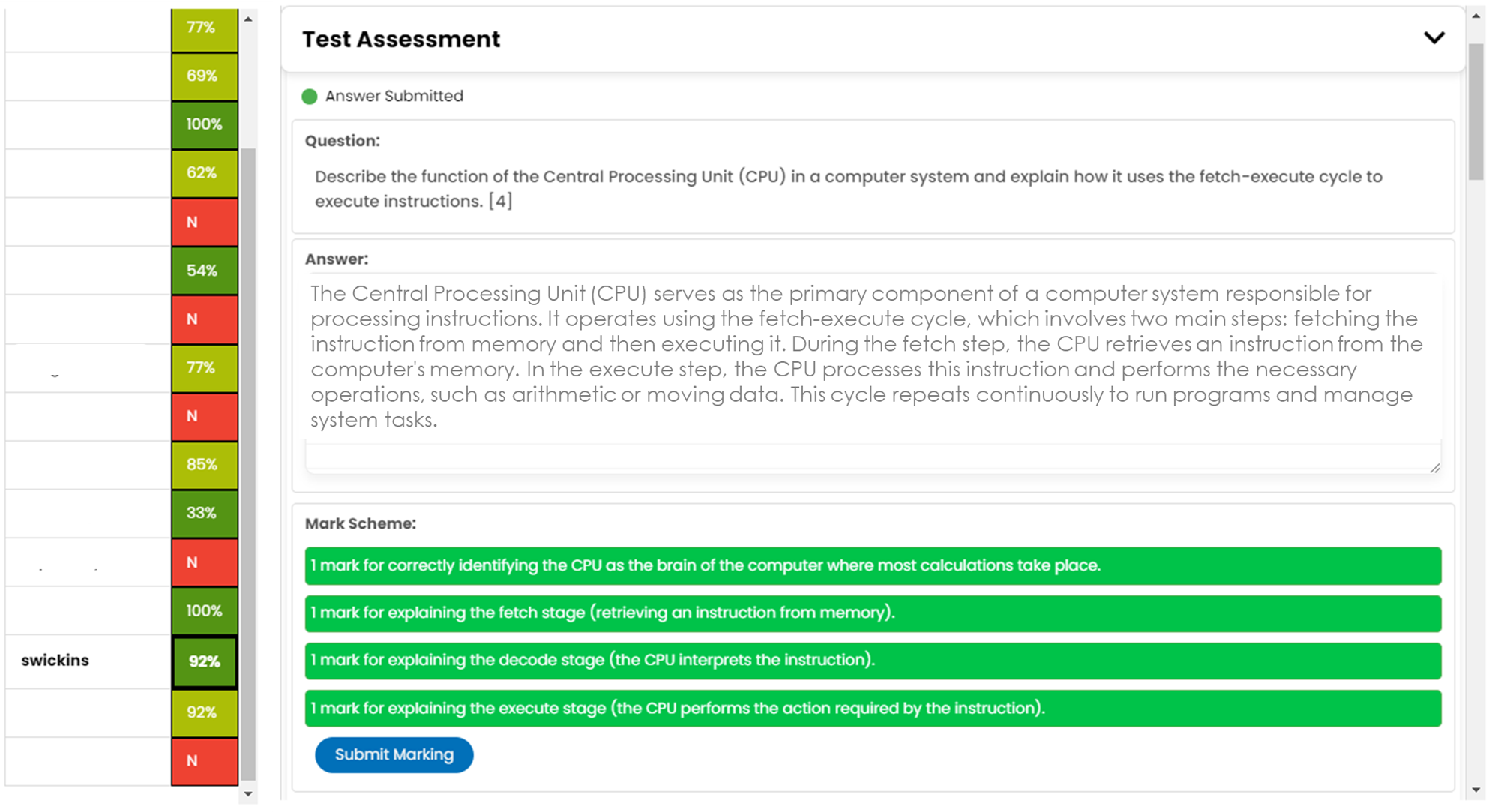Select the 85% score cell
1489x812 pixels.
tap(203, 465)
